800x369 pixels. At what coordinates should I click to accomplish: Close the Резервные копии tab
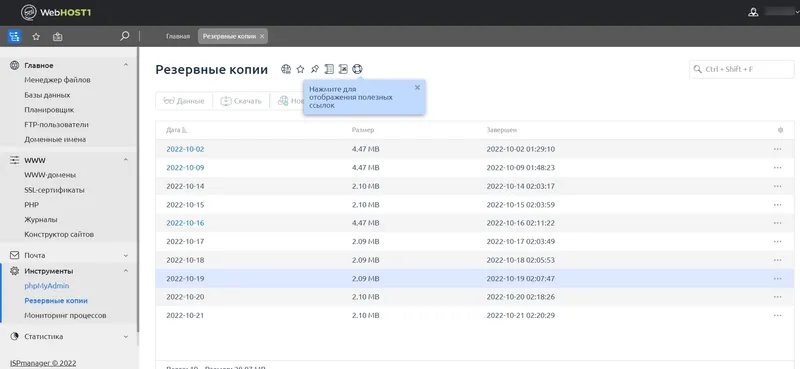262,36
